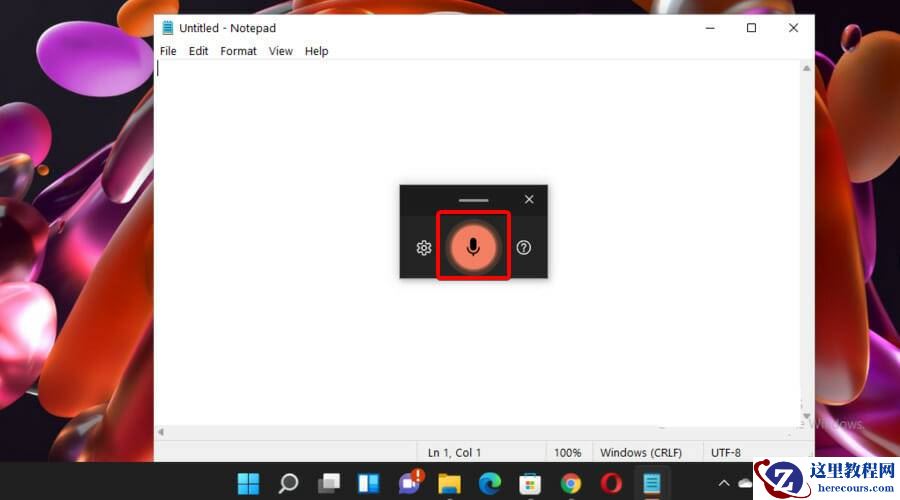Open the Format menu

pos(238,51)
